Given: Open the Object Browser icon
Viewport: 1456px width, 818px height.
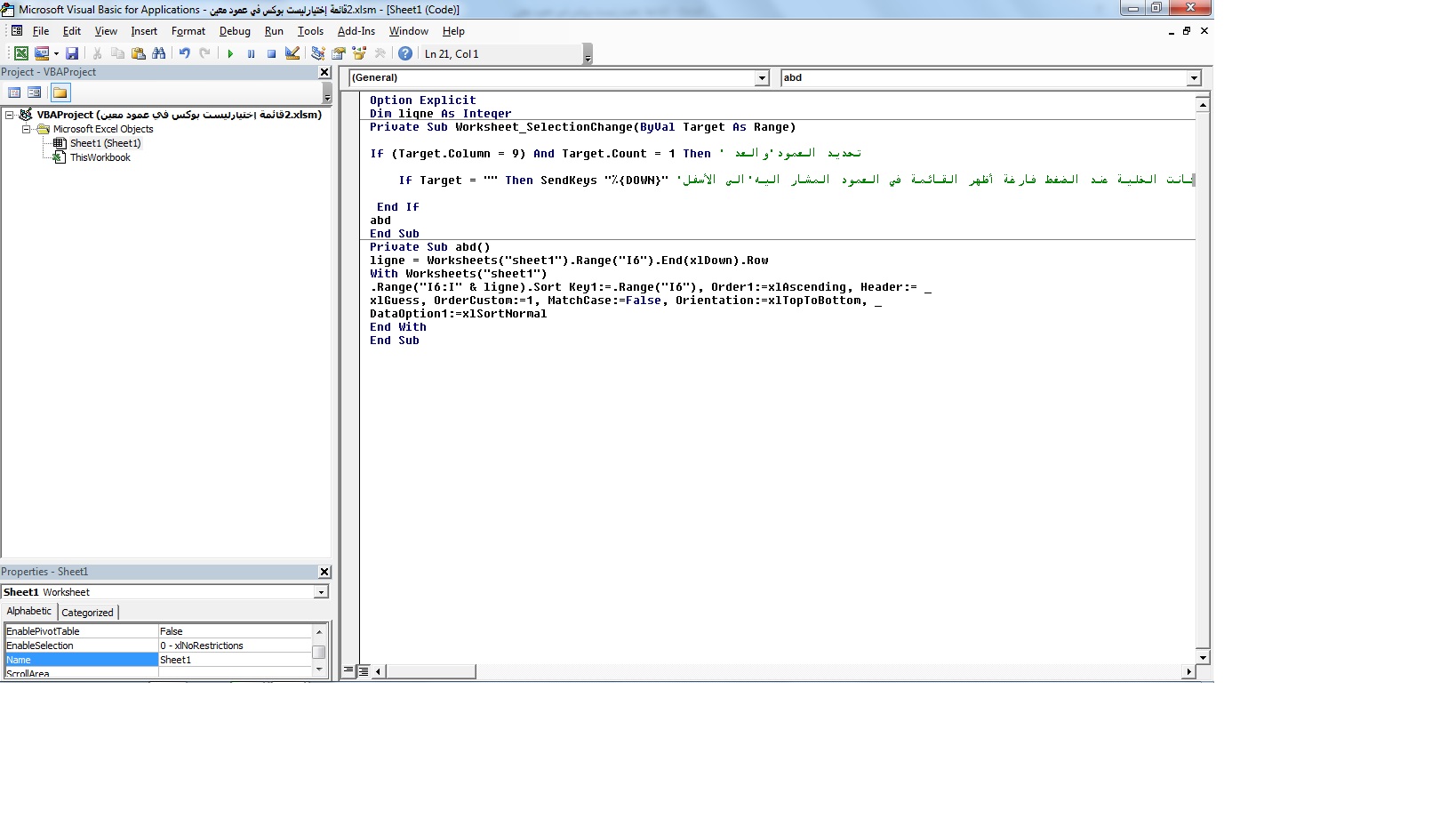Looking at the screenshot, I should point(359,53).
